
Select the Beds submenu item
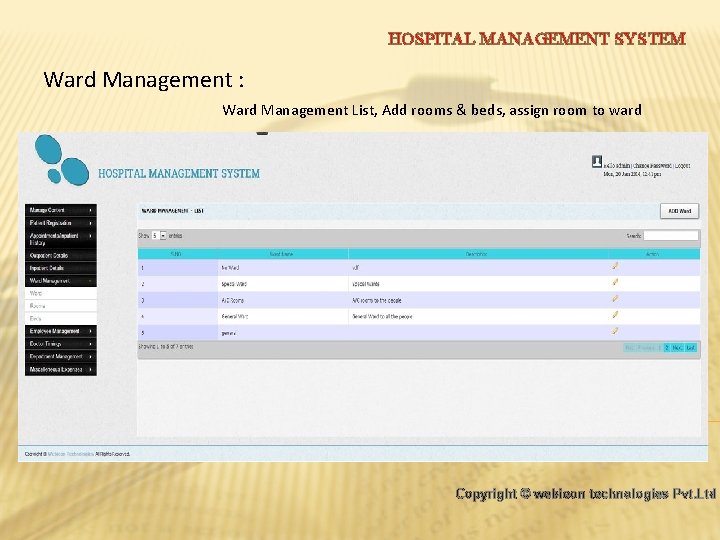coord(61,318)
